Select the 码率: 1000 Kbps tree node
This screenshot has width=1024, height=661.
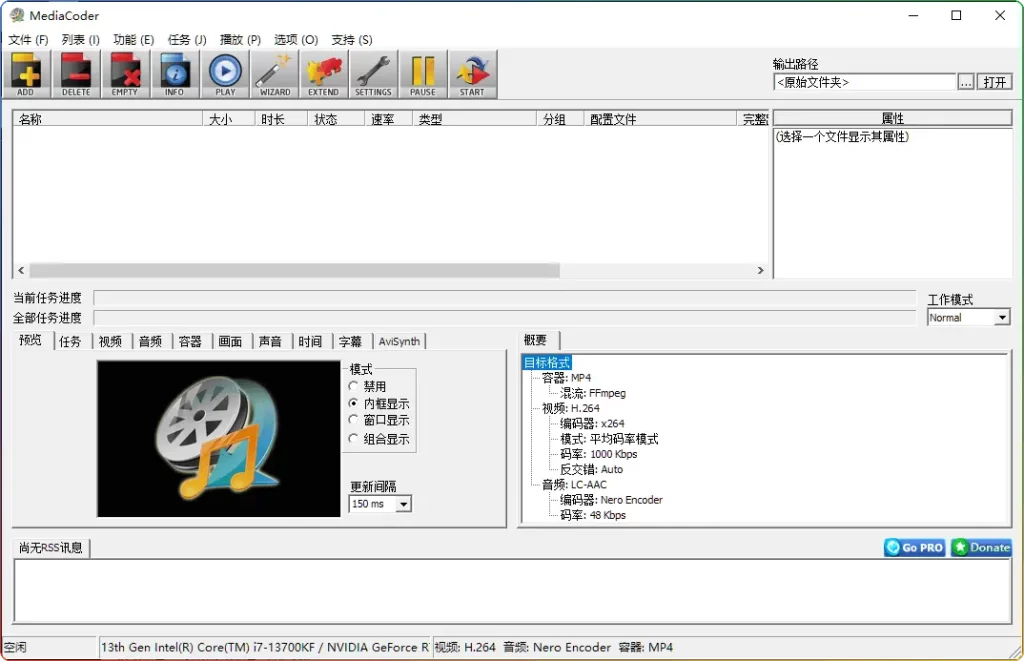[x=598, y=454]
